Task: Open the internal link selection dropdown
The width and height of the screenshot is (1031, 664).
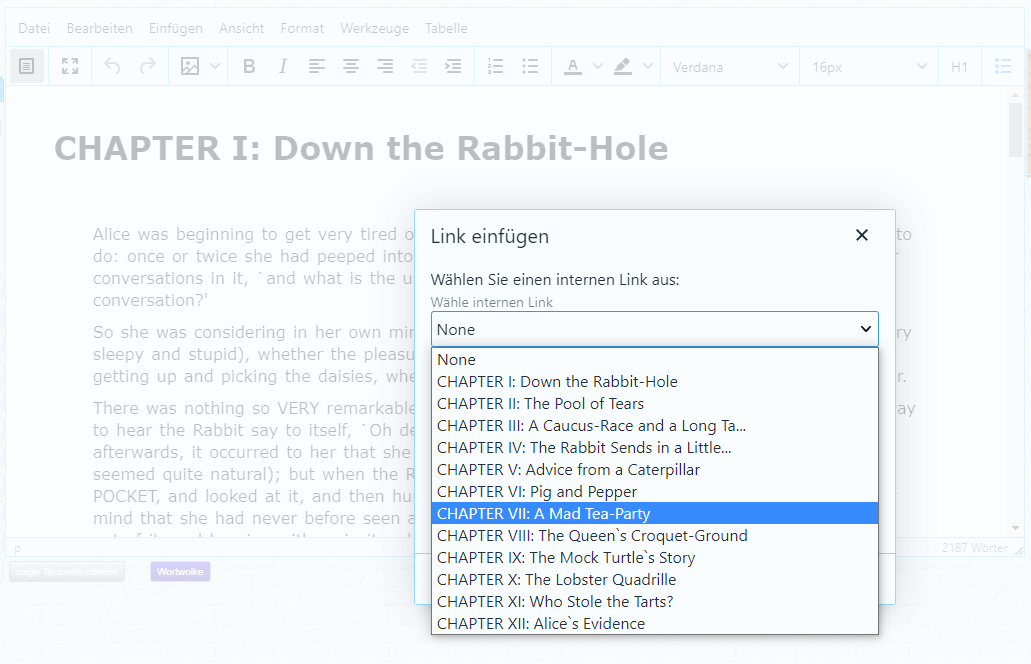Action: coord(654,329)
